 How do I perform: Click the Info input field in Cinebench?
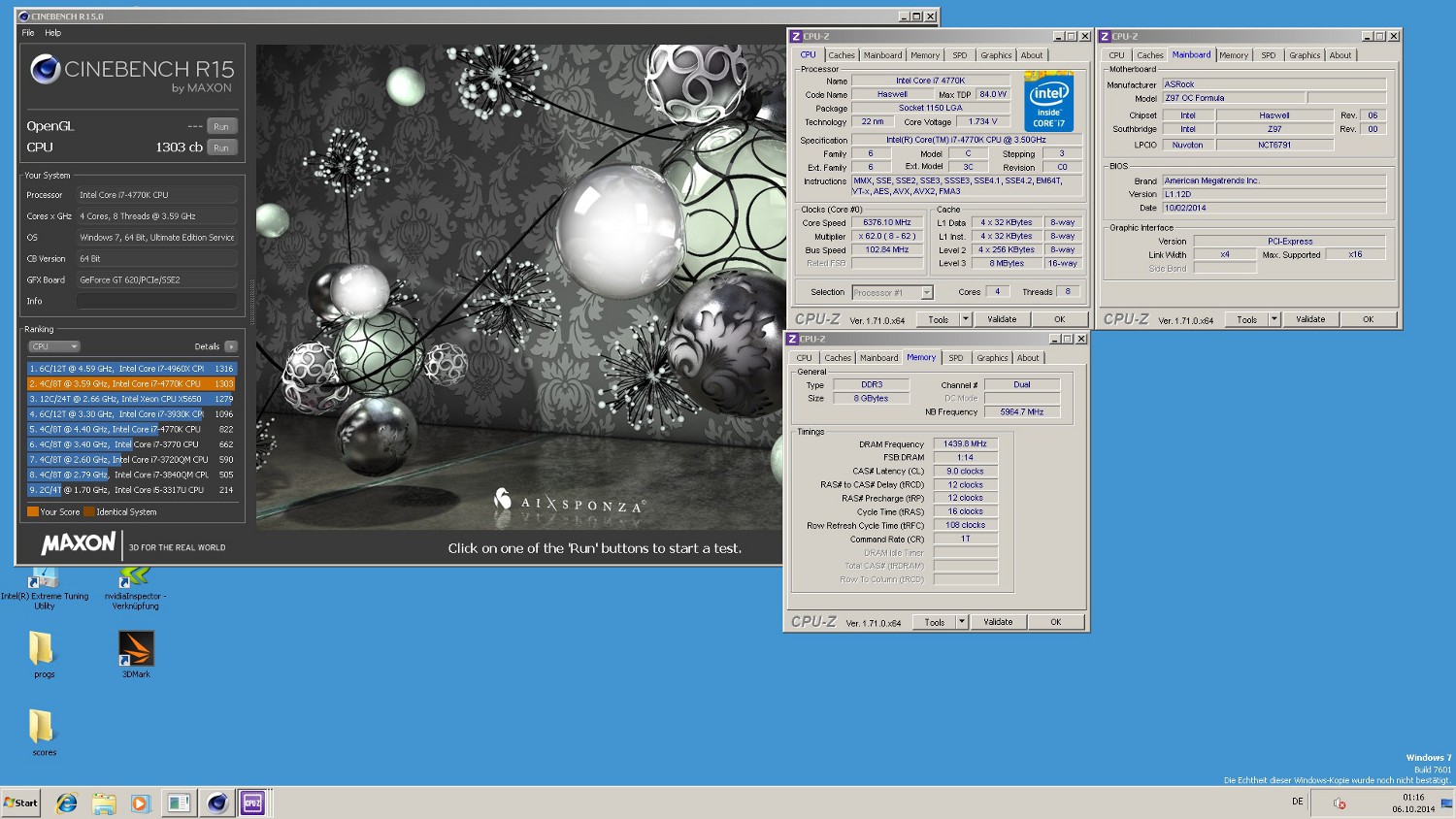pos(156,302)
